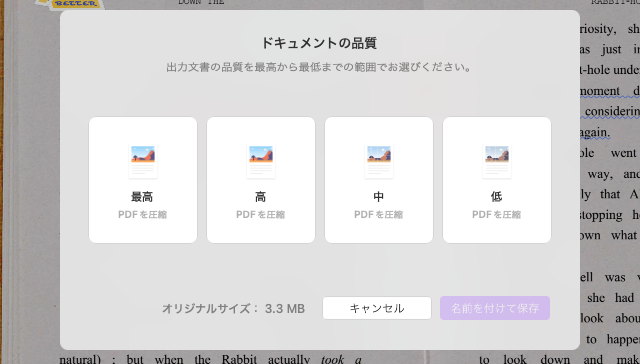Click the 出力文書の品質 instruction sentence
The image size is (640, 364).
click(319, 67)
